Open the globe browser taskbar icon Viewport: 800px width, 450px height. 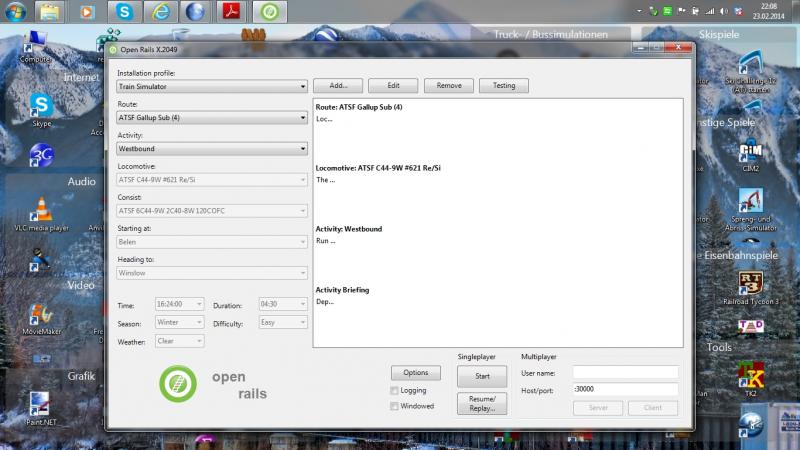[x=195, y=11]
